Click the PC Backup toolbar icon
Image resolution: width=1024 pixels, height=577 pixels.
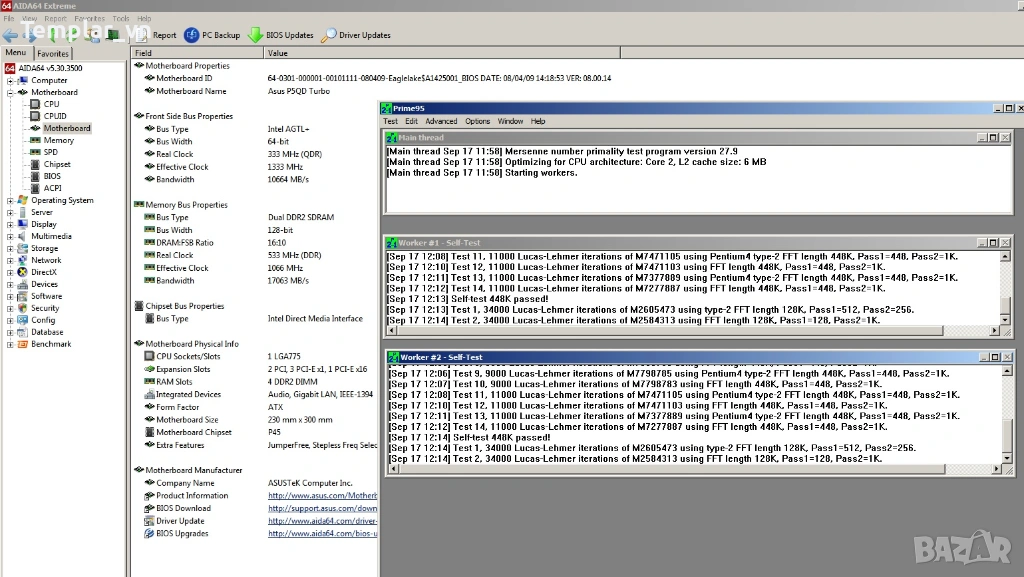coord(191,35)
